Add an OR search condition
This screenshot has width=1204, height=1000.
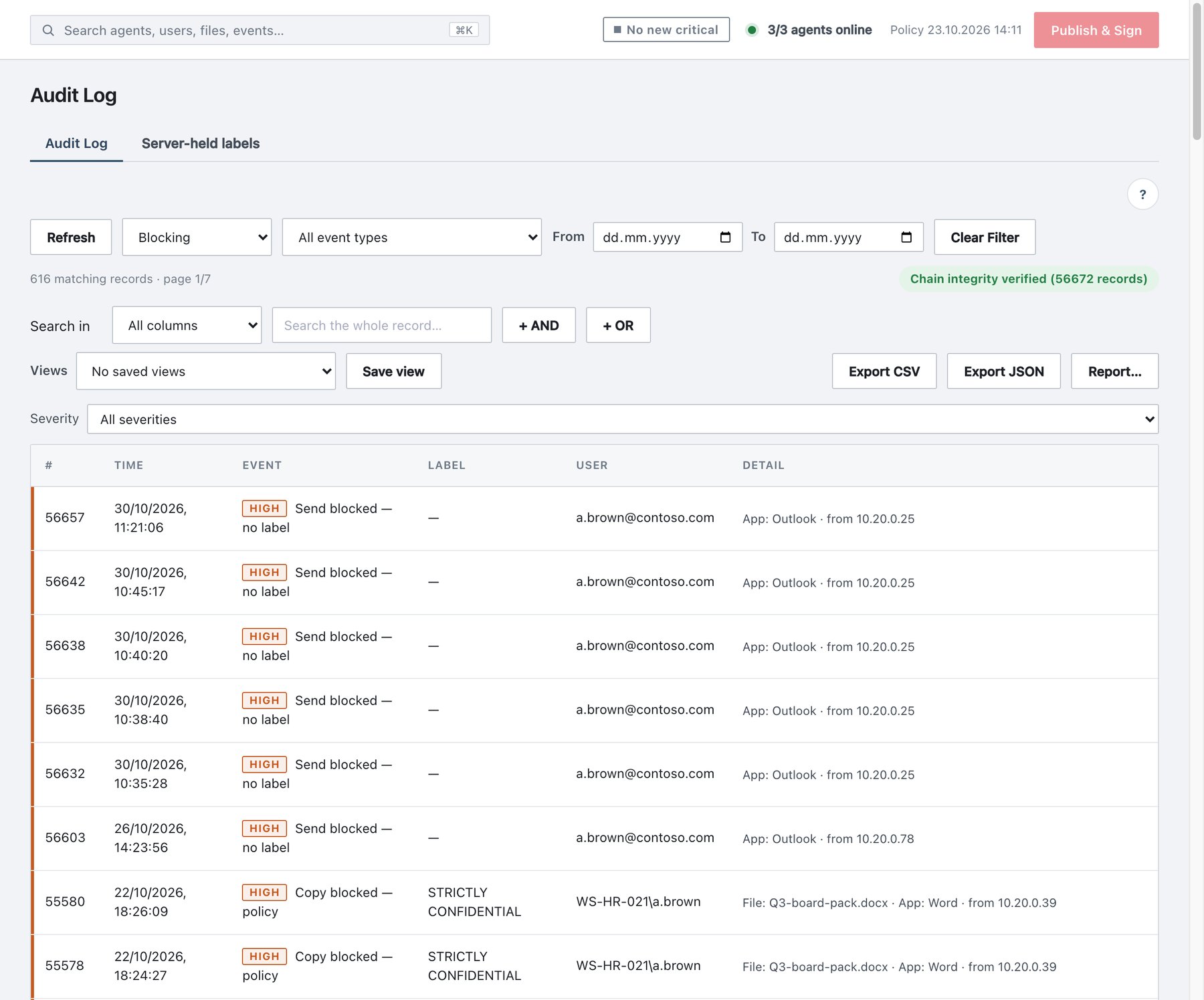[x=618, y=325]
